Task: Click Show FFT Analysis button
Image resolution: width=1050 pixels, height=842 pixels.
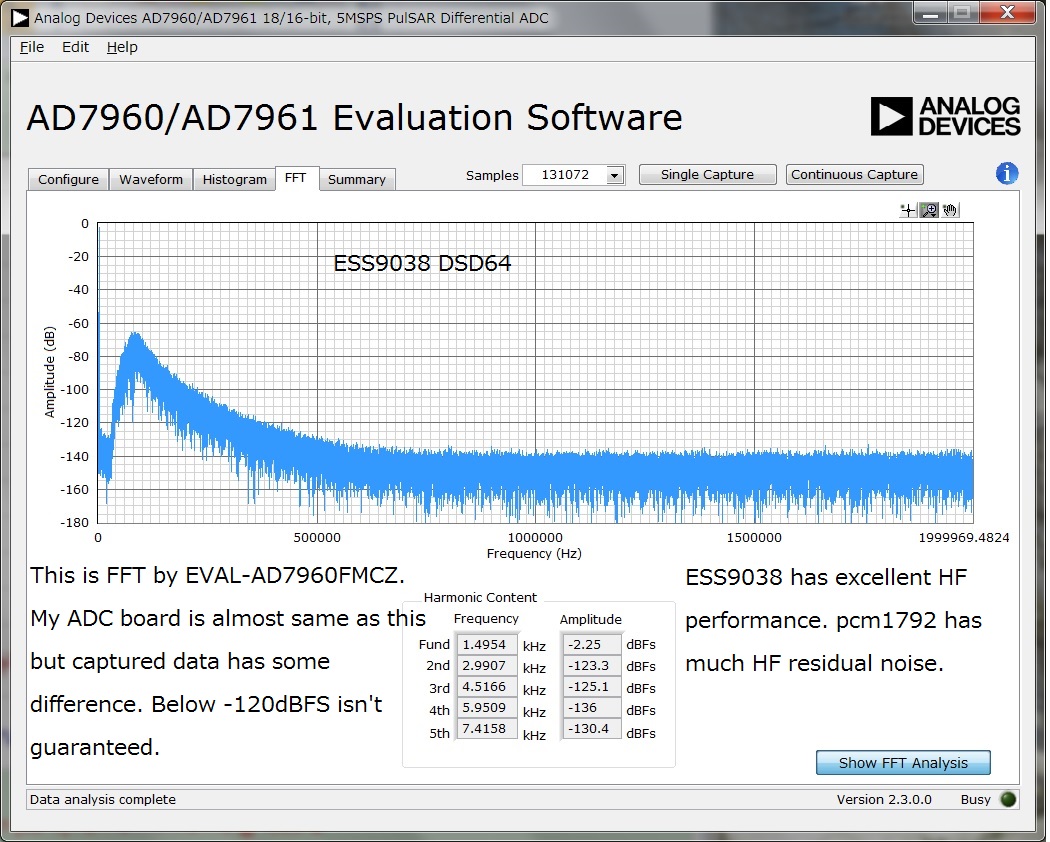Action: 903,763
